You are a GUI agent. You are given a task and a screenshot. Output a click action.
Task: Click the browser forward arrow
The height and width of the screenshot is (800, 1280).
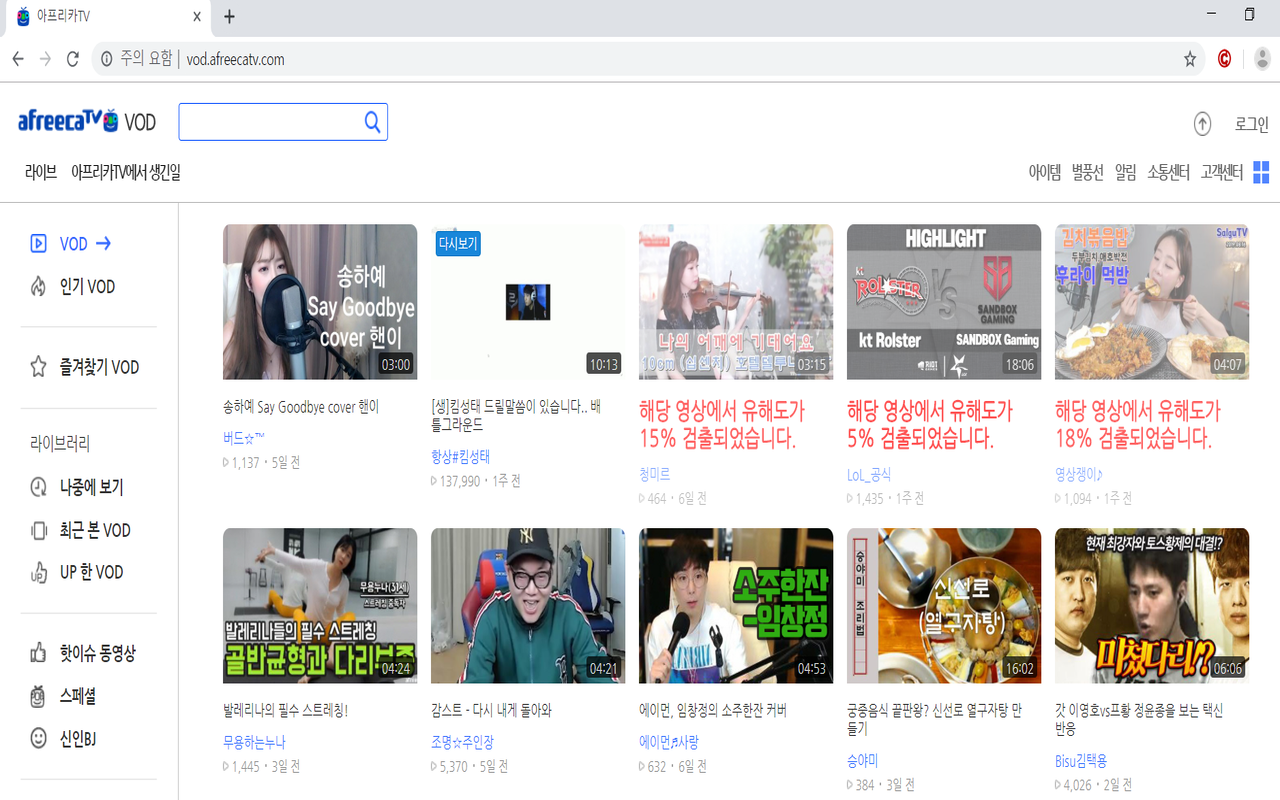tap(45, 59)
